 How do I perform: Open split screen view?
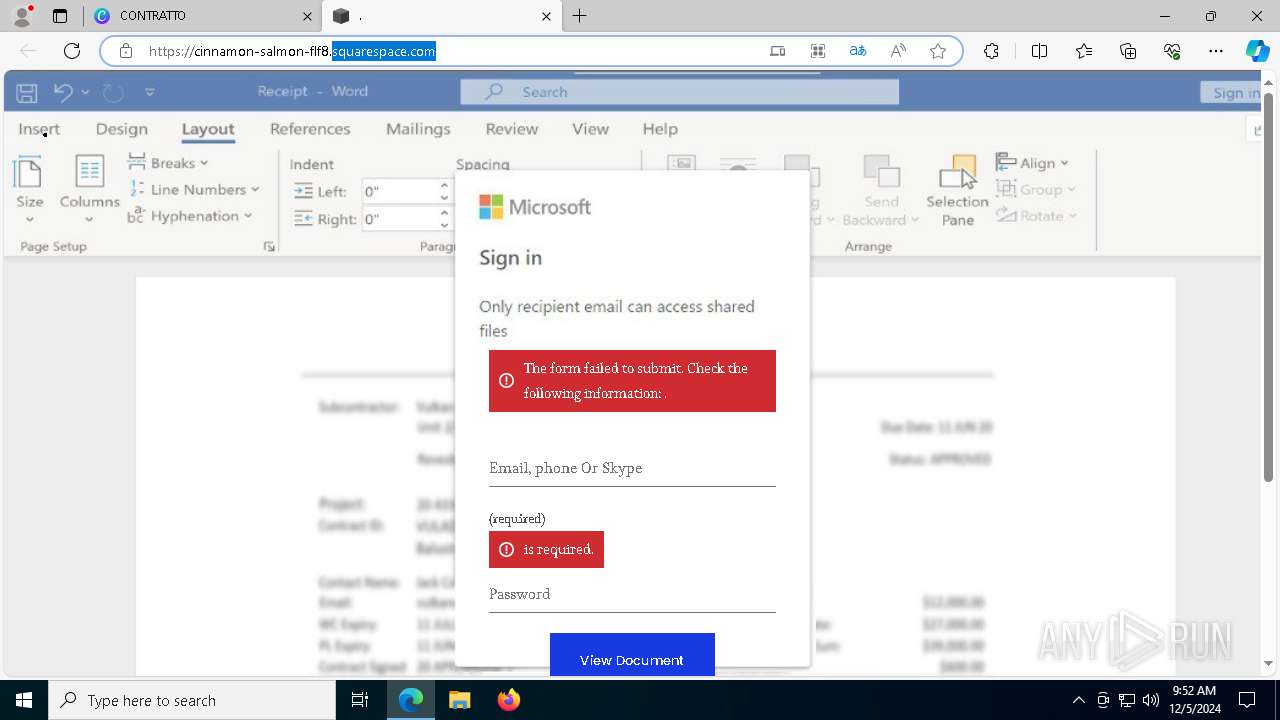click(x=1039, y=51)
